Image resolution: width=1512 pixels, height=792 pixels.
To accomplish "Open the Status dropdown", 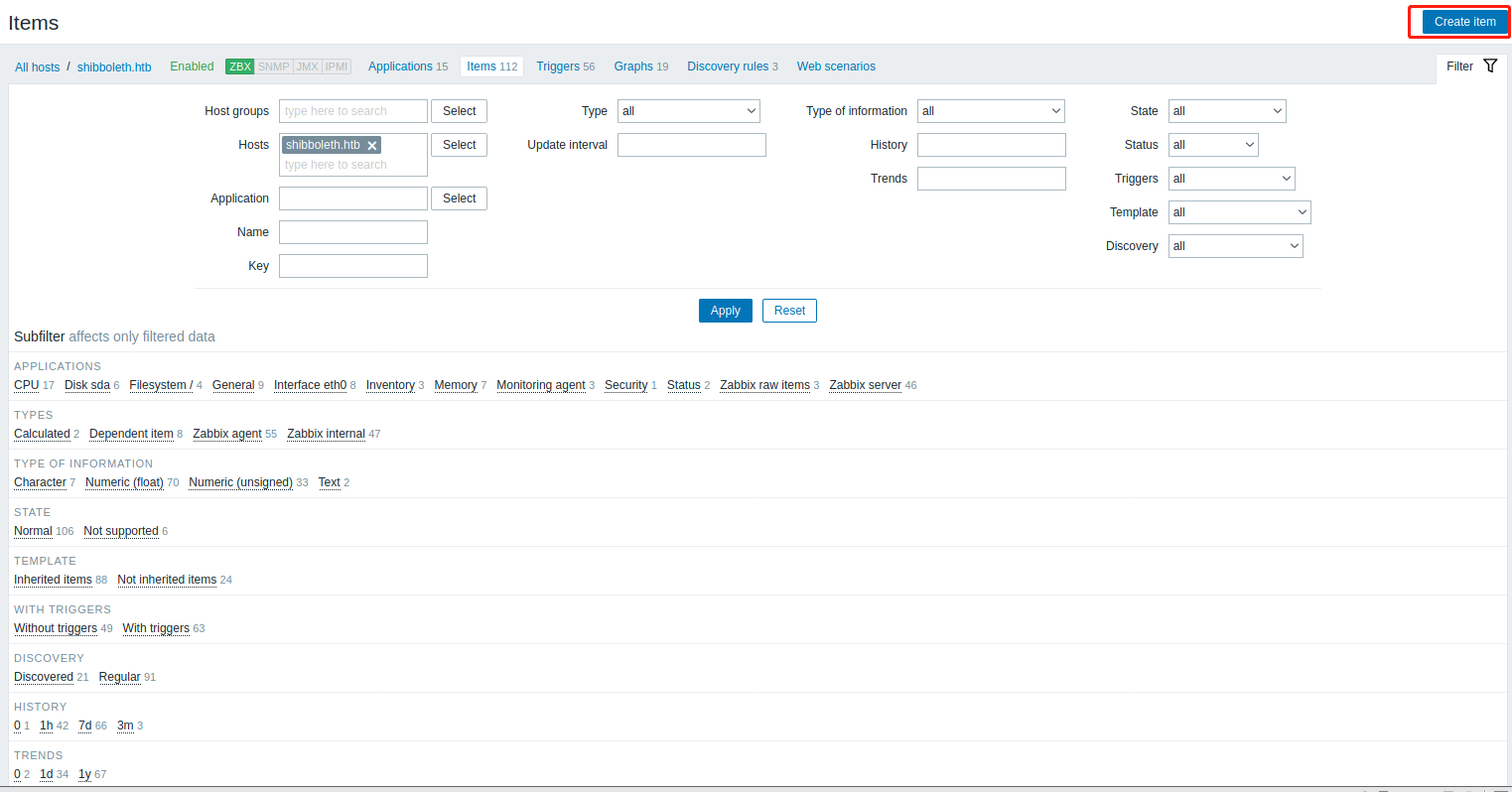I will coord(1213,145).
